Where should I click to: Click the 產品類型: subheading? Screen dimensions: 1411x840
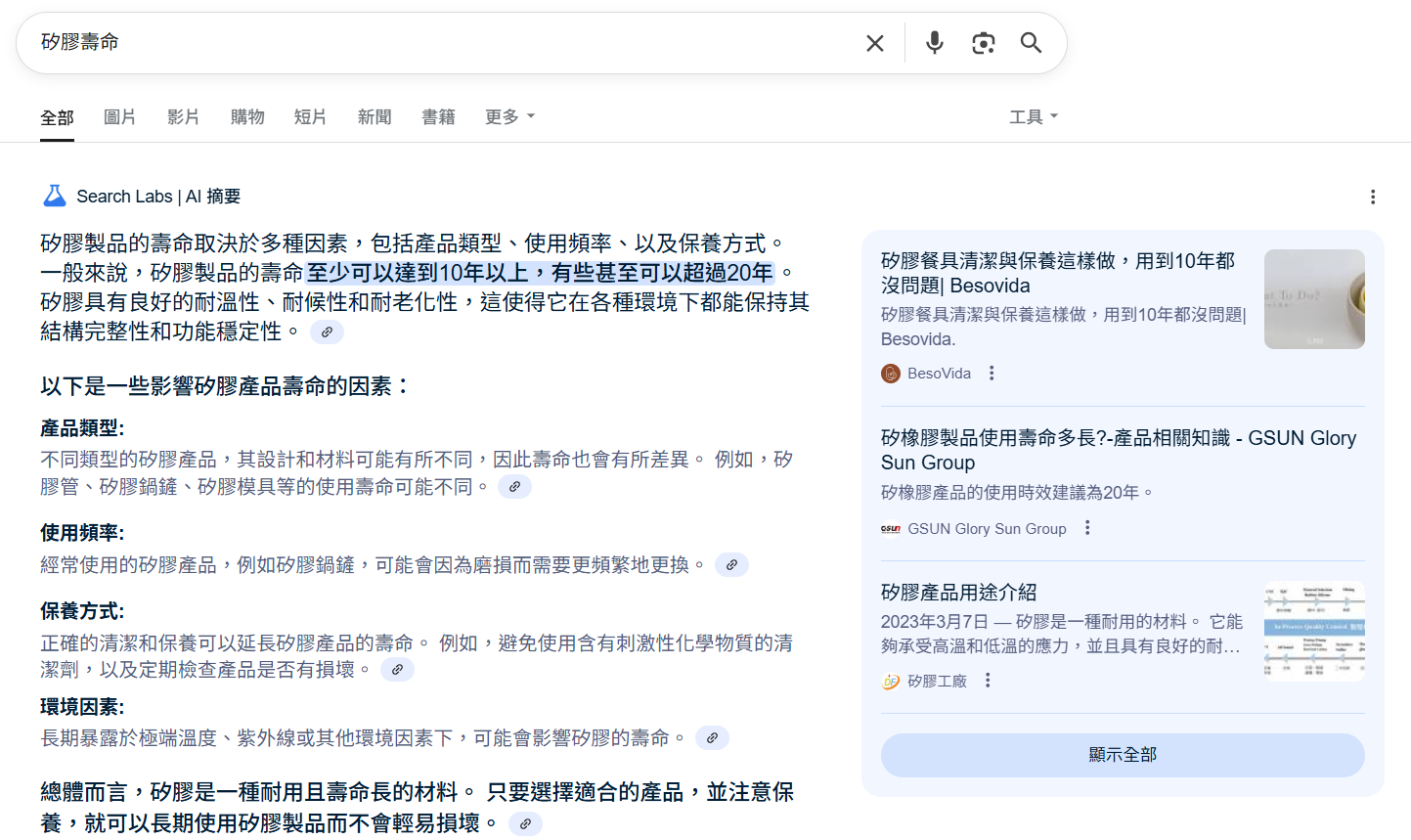82,428
